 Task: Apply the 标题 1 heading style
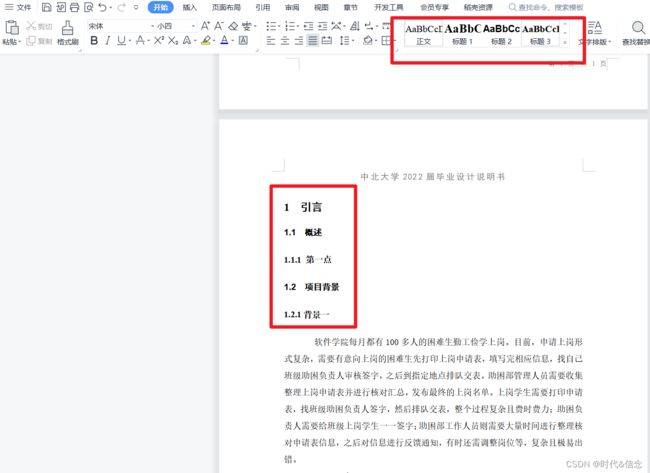(462, 33)
